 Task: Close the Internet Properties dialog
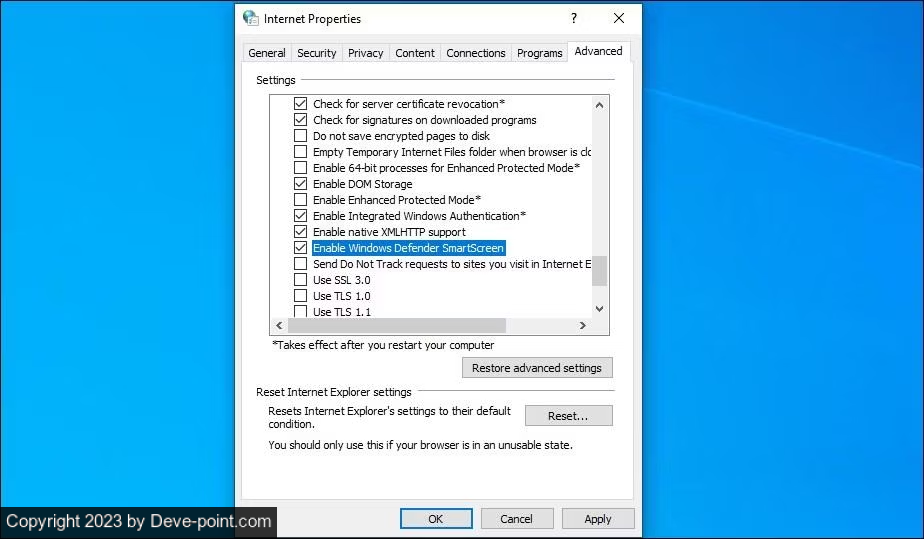pos(619,18)
